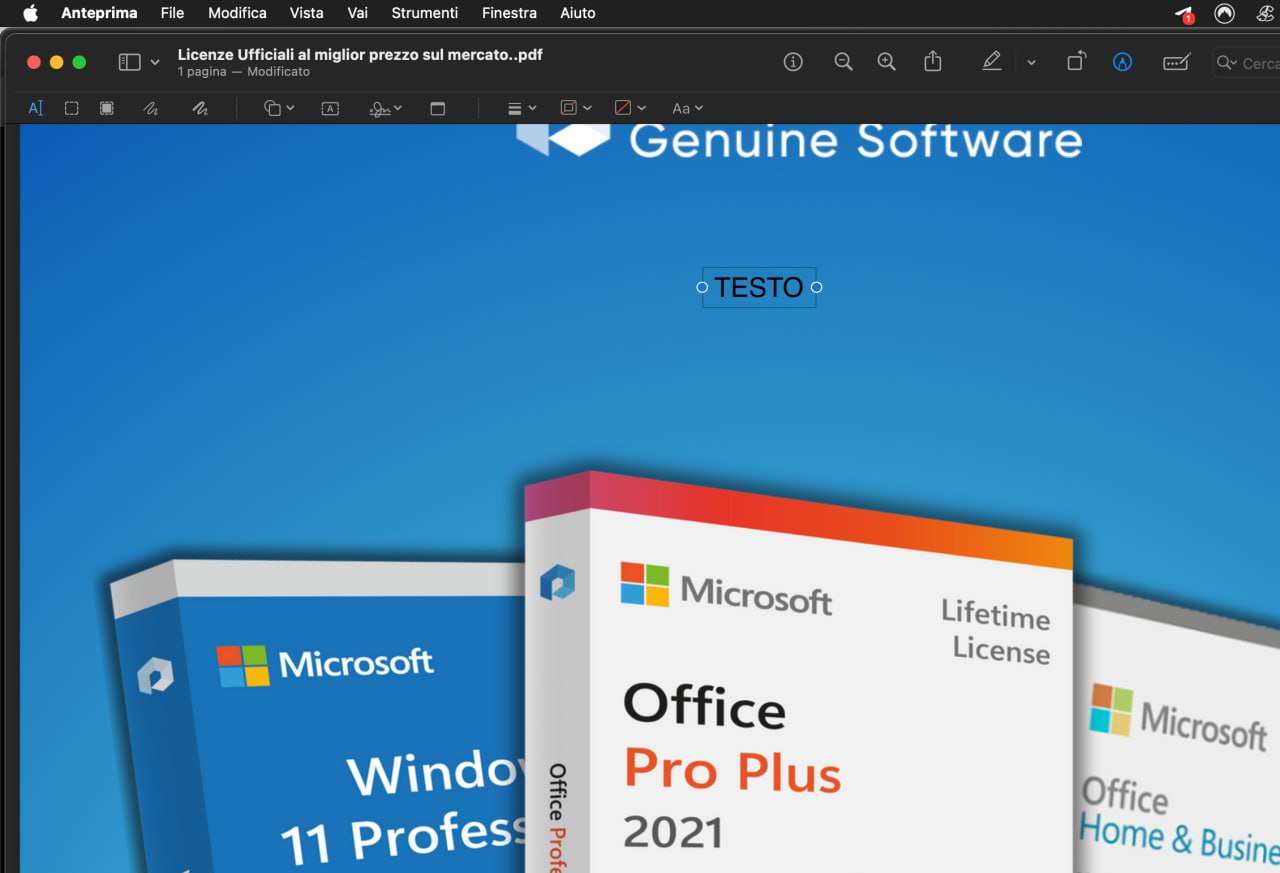The image size is (1280, 873).
Task: Open the File menu
Action: pos(172,13)
